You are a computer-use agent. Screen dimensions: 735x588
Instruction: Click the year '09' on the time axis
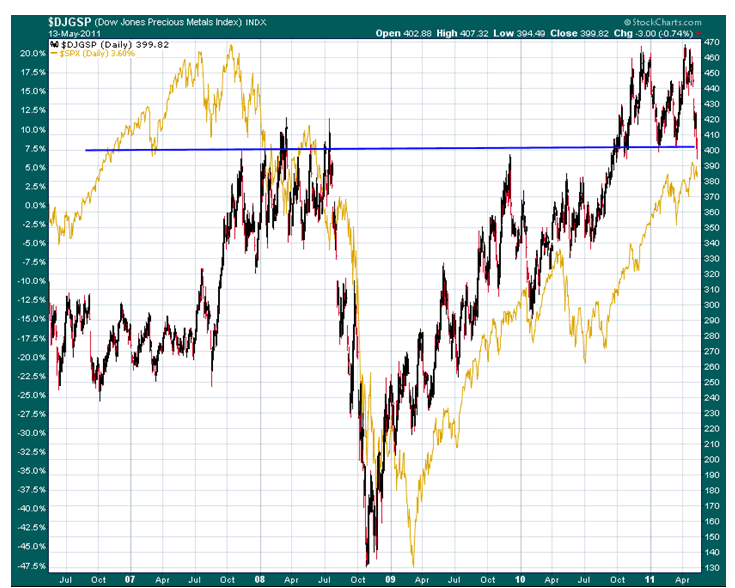coord(390,580)
